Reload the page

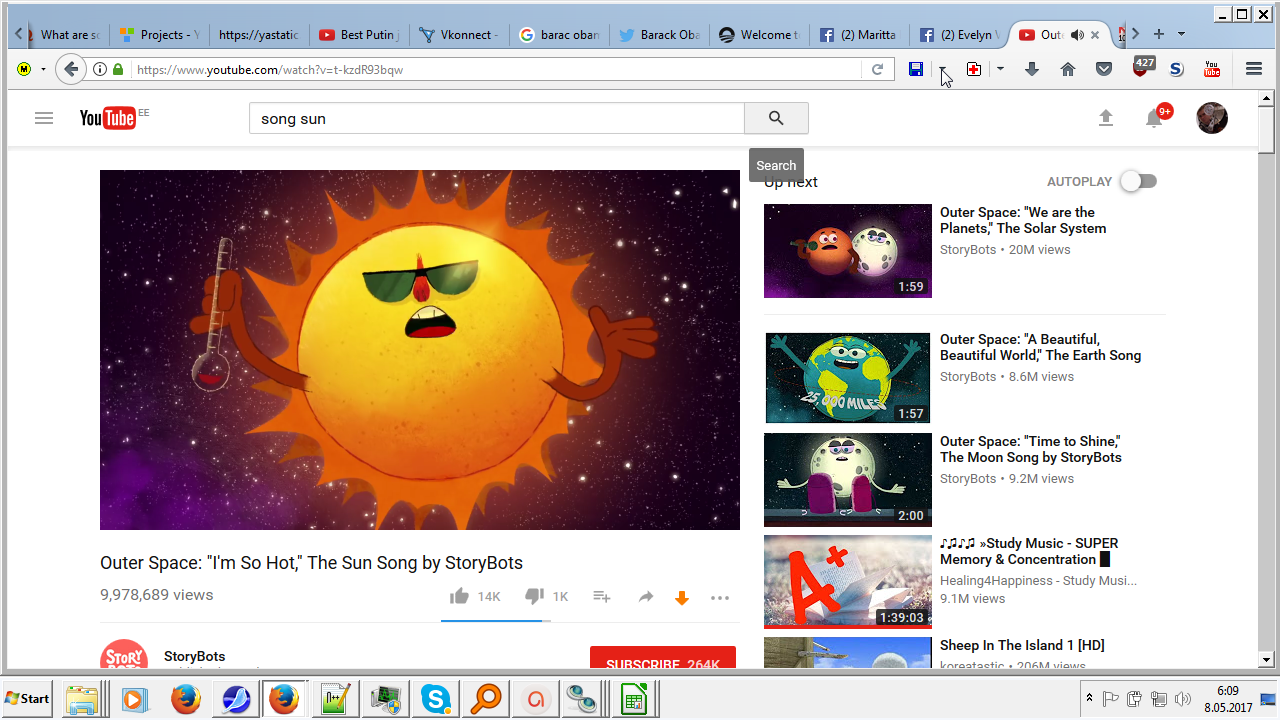877,69
